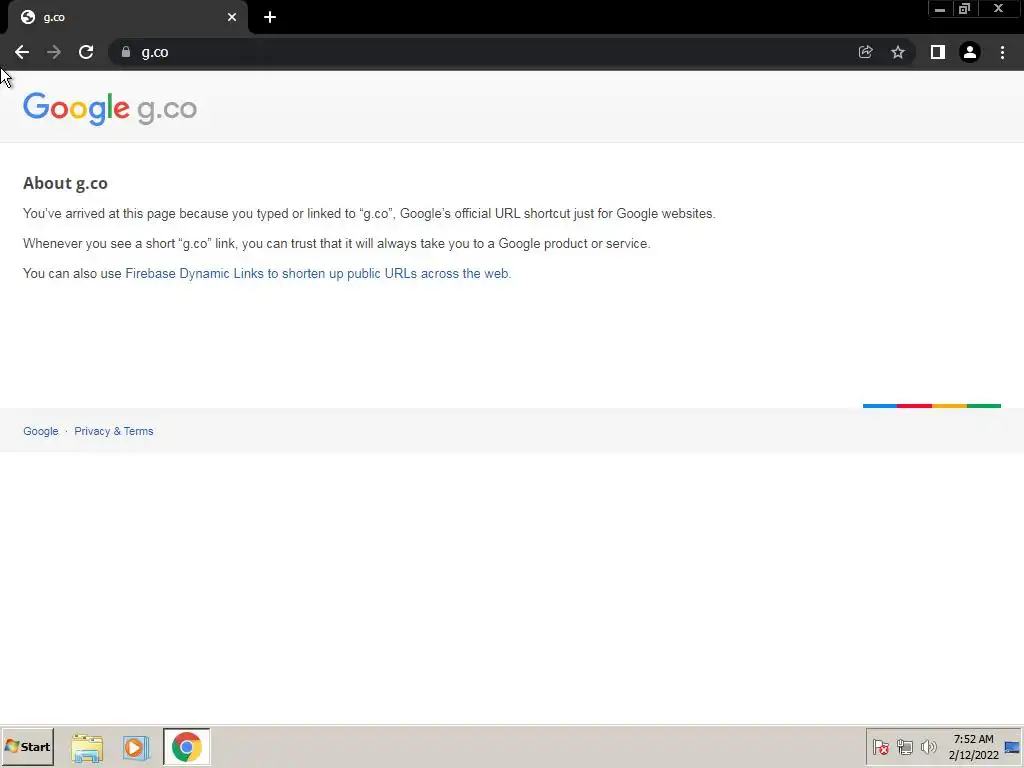1024x768 pixels.
Task: Restore down the Chrome window
Action: (964, 9)
